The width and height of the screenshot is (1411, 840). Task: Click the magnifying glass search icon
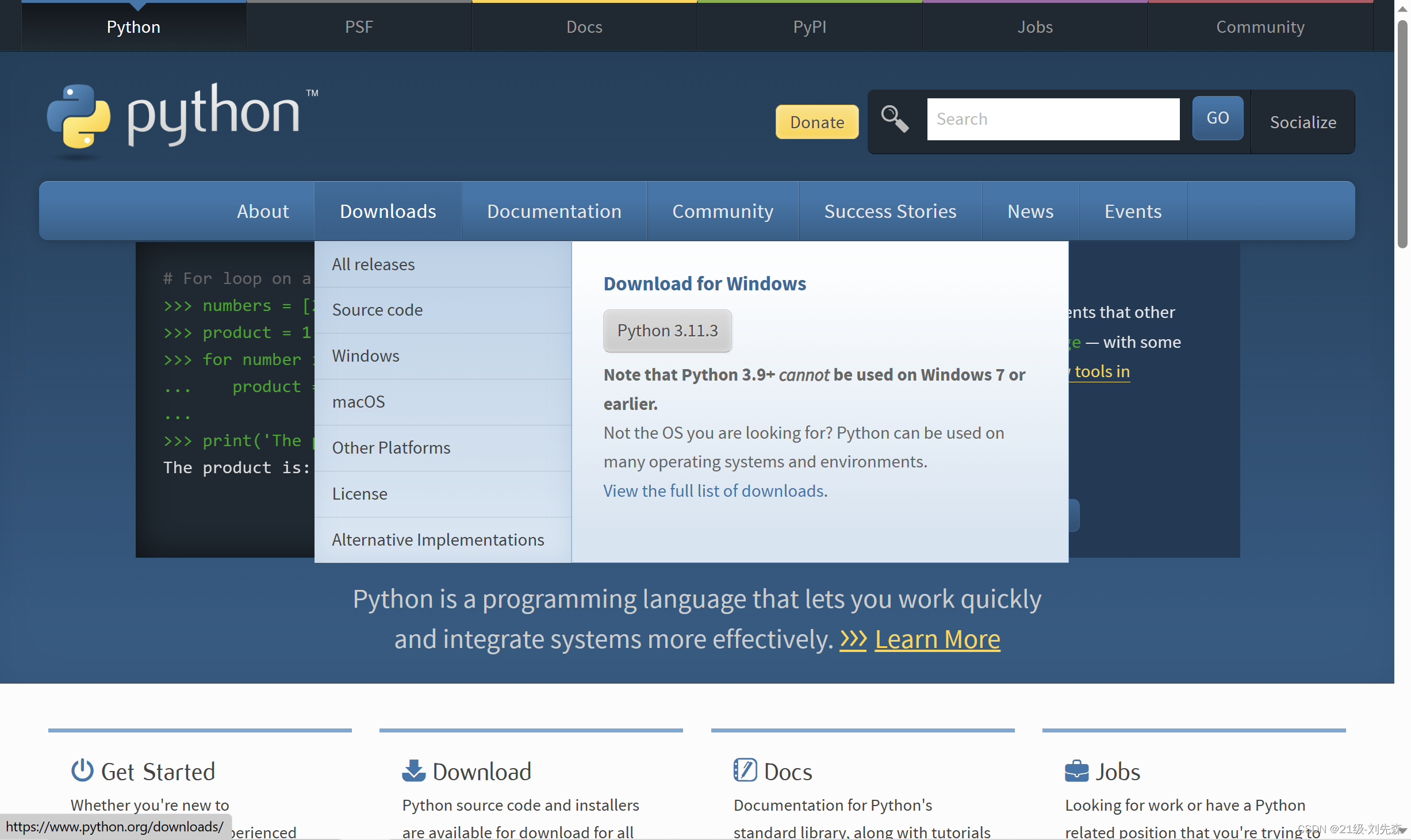click(895, 118)
